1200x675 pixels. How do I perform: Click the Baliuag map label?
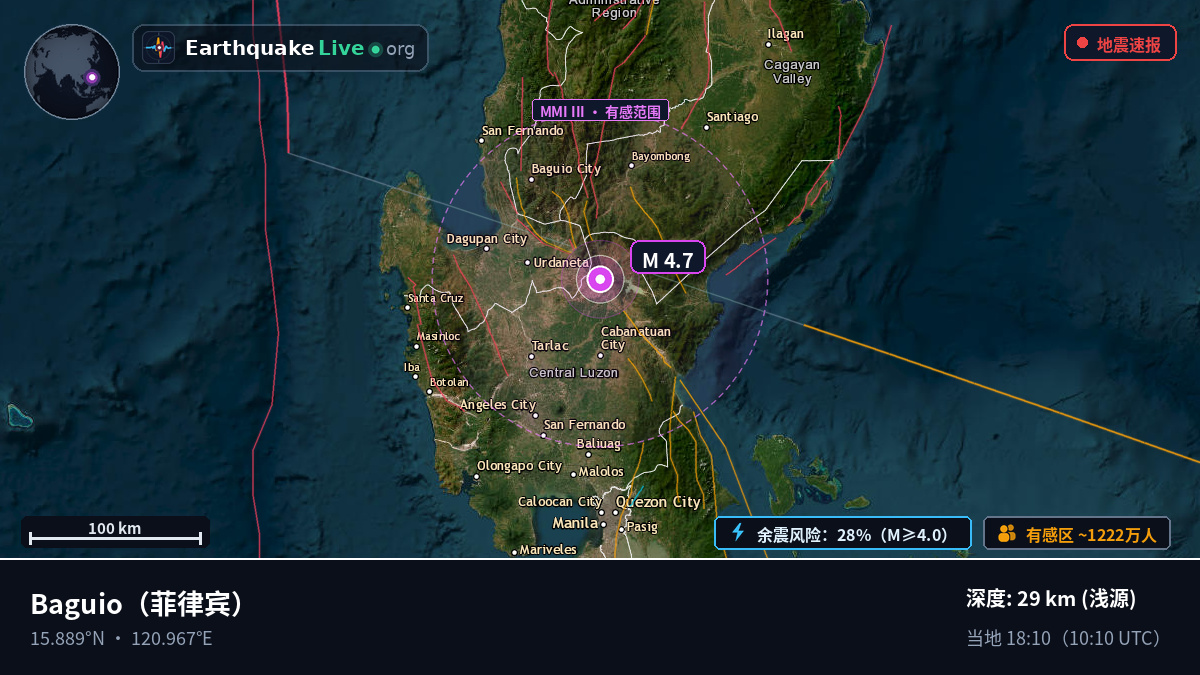click(x=598, y=444)
